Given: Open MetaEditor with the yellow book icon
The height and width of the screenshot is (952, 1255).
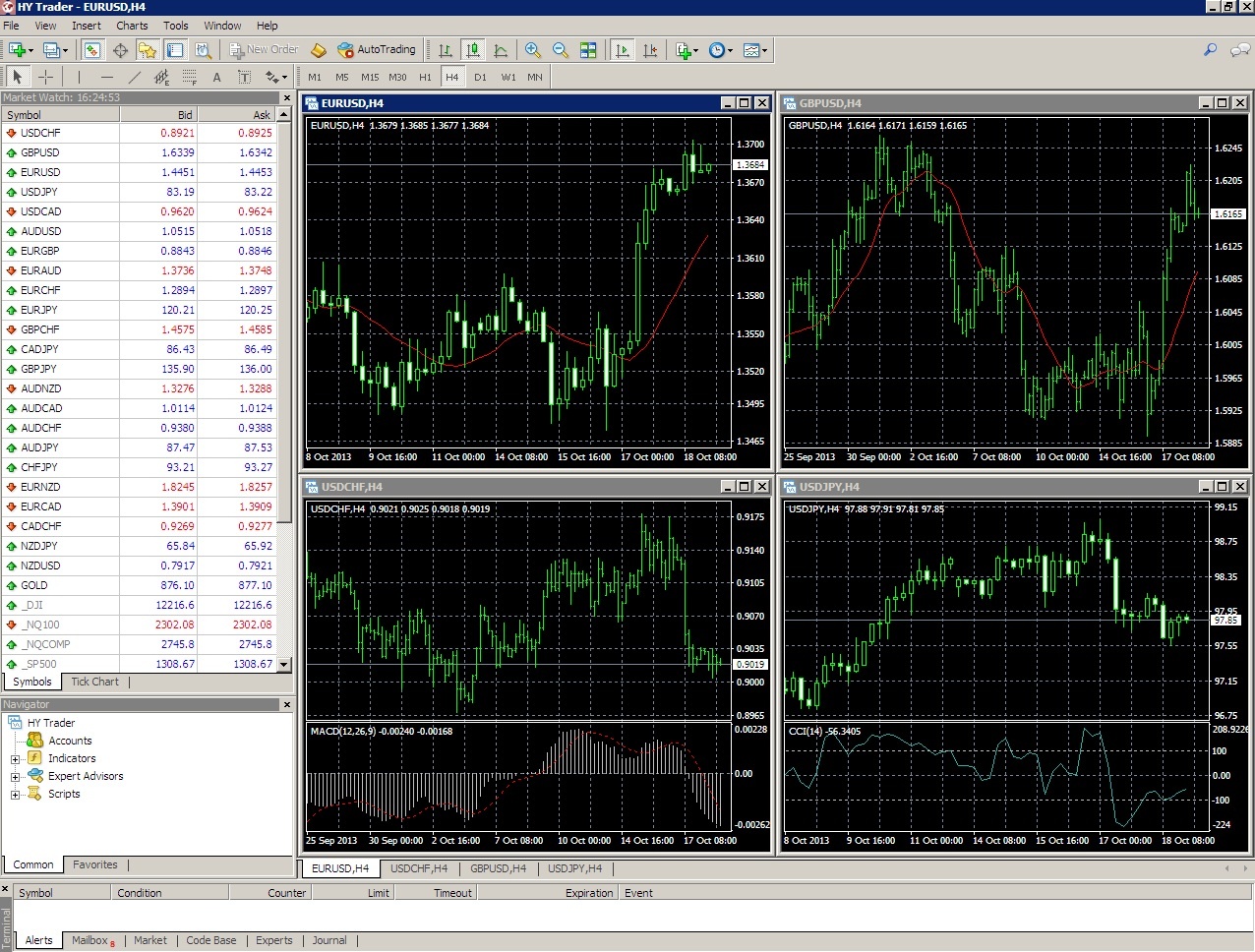Looking at the screenshot, I should click(318, 50).
